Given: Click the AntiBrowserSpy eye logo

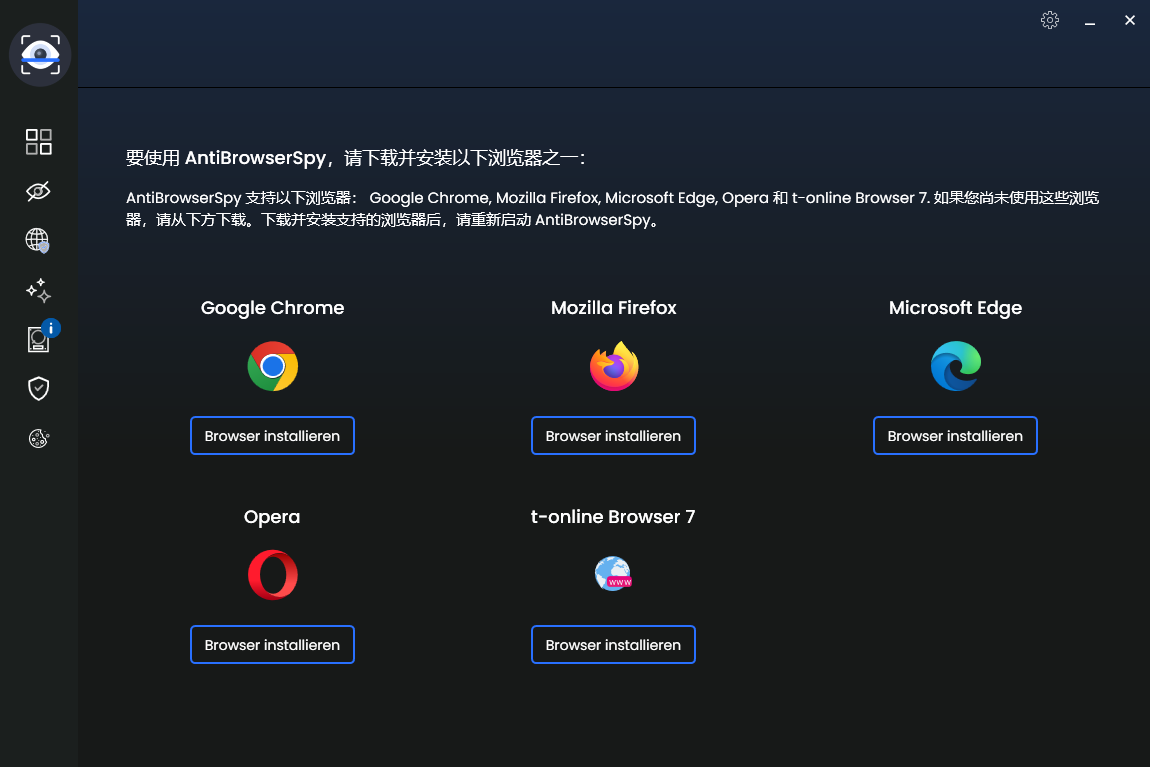Looking at the screenshot, I should click(x=40, y=55).
